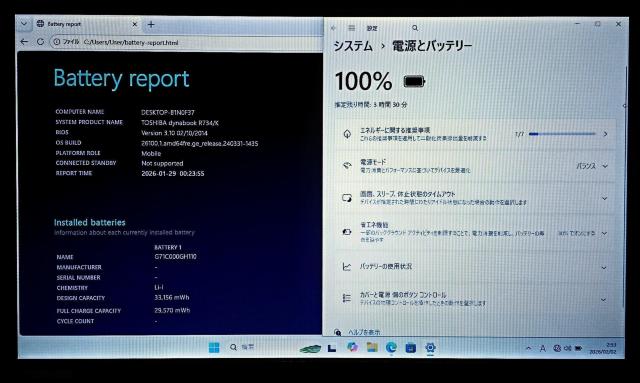The image size is (640, 383).
Task: Go back in the Settings window
Action: point(333,28)
